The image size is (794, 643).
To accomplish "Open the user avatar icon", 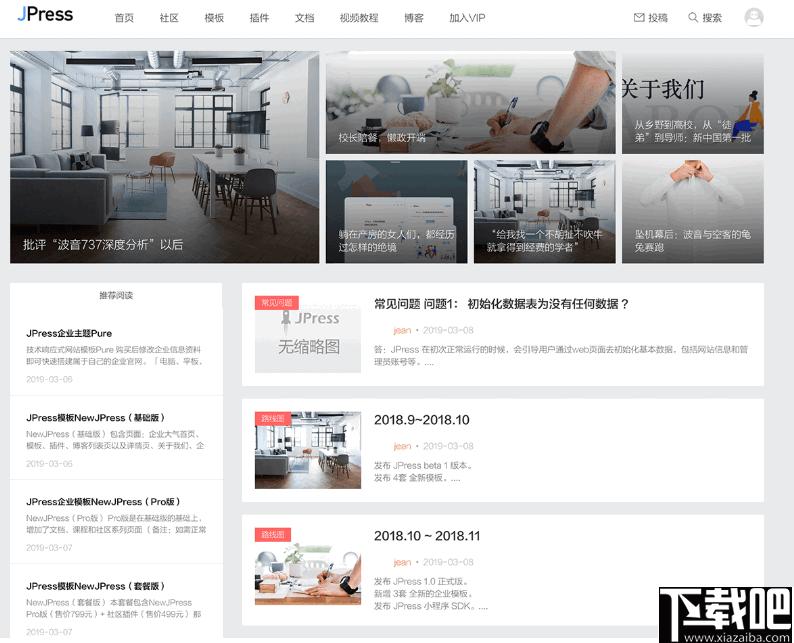I will click(x=753, y=17).
